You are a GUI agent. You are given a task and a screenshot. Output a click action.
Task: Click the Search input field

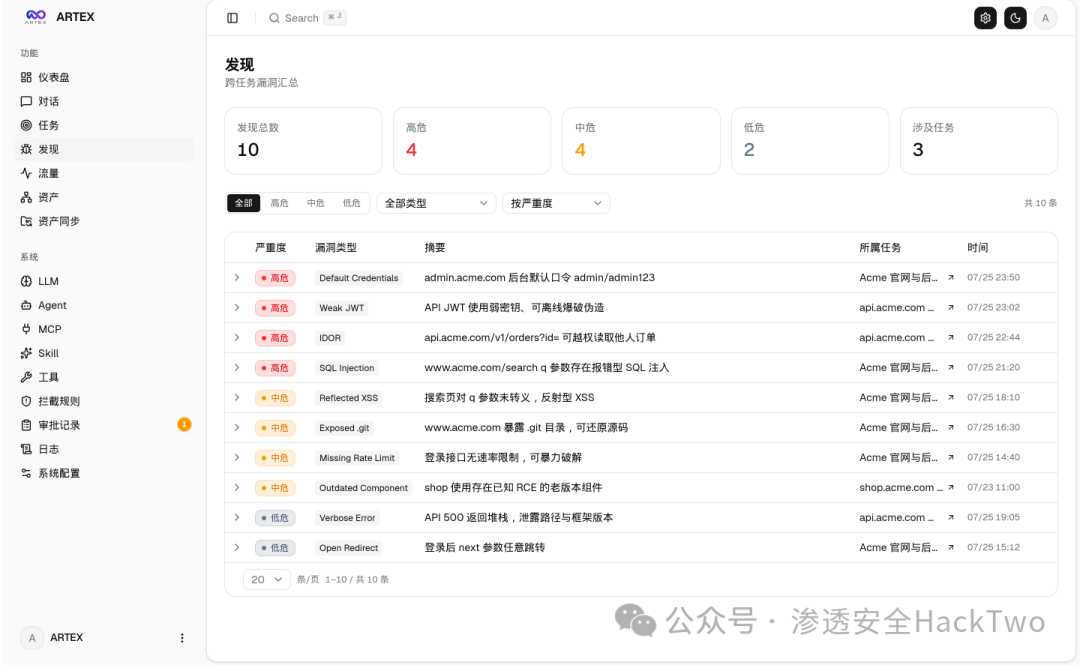[x=307, y=18]
